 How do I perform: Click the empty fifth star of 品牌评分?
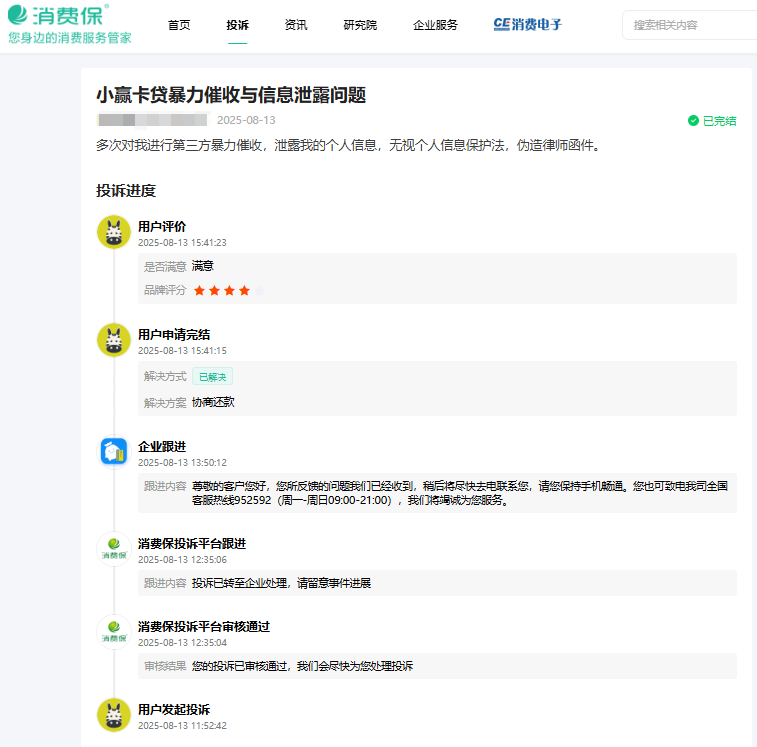point(259,290)
